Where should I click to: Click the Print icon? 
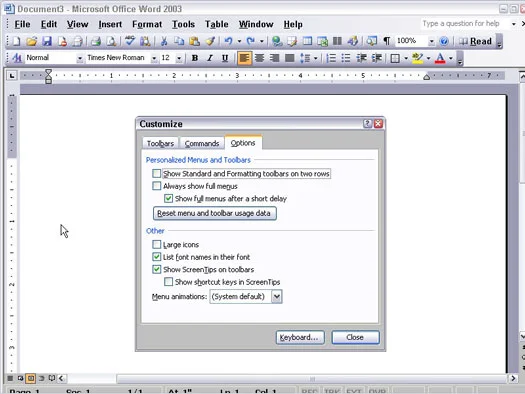coord(96,42)
